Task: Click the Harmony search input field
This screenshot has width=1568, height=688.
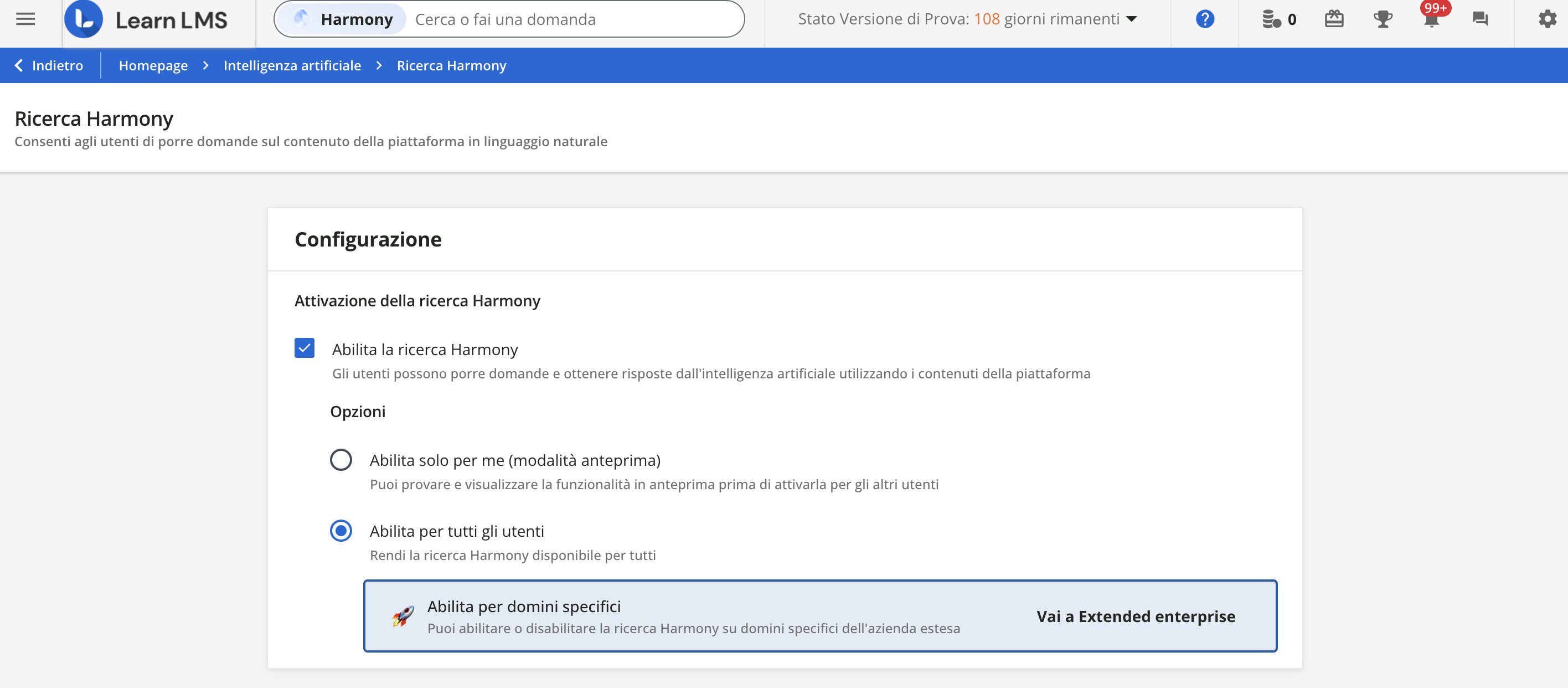Action: (x=572, y=19)
